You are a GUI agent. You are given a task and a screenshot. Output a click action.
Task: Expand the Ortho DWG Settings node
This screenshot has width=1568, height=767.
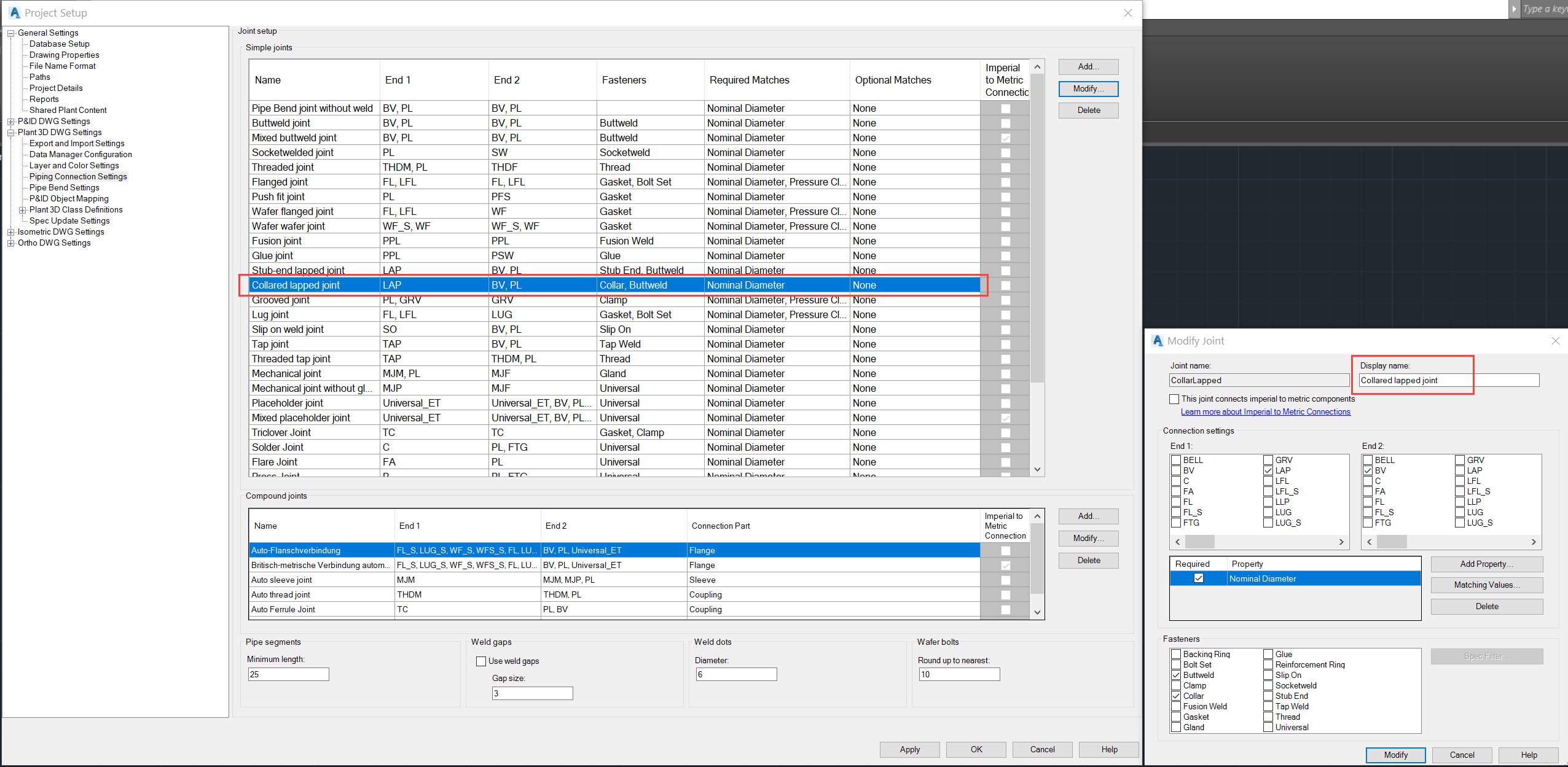click(x=10, y=243)
